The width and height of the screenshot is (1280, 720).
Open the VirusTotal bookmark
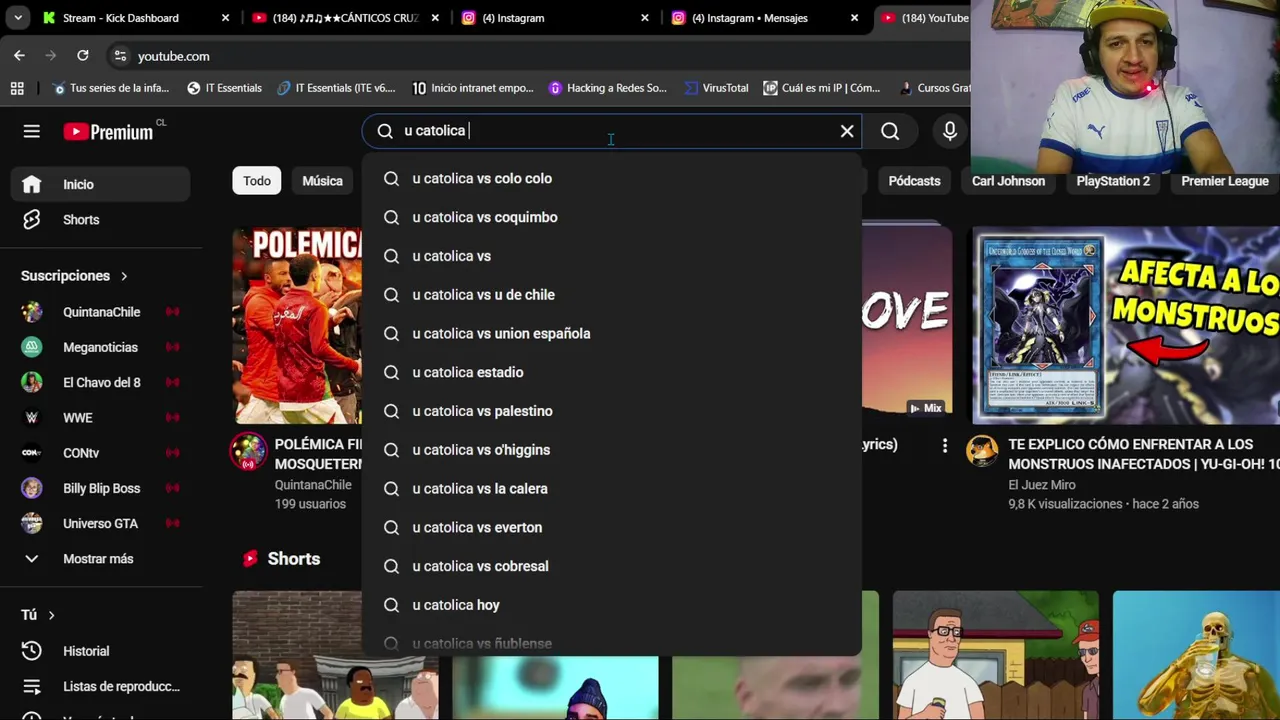716,88
